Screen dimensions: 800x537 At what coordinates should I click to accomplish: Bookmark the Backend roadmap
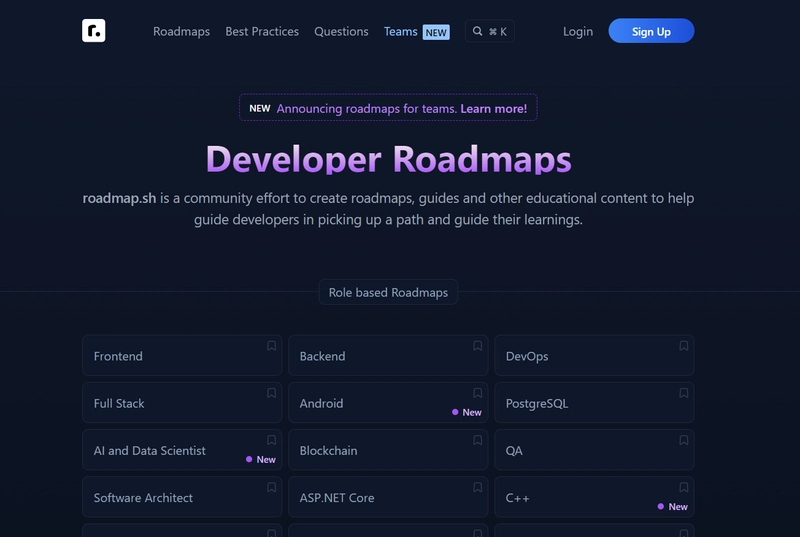coord(478,346)
